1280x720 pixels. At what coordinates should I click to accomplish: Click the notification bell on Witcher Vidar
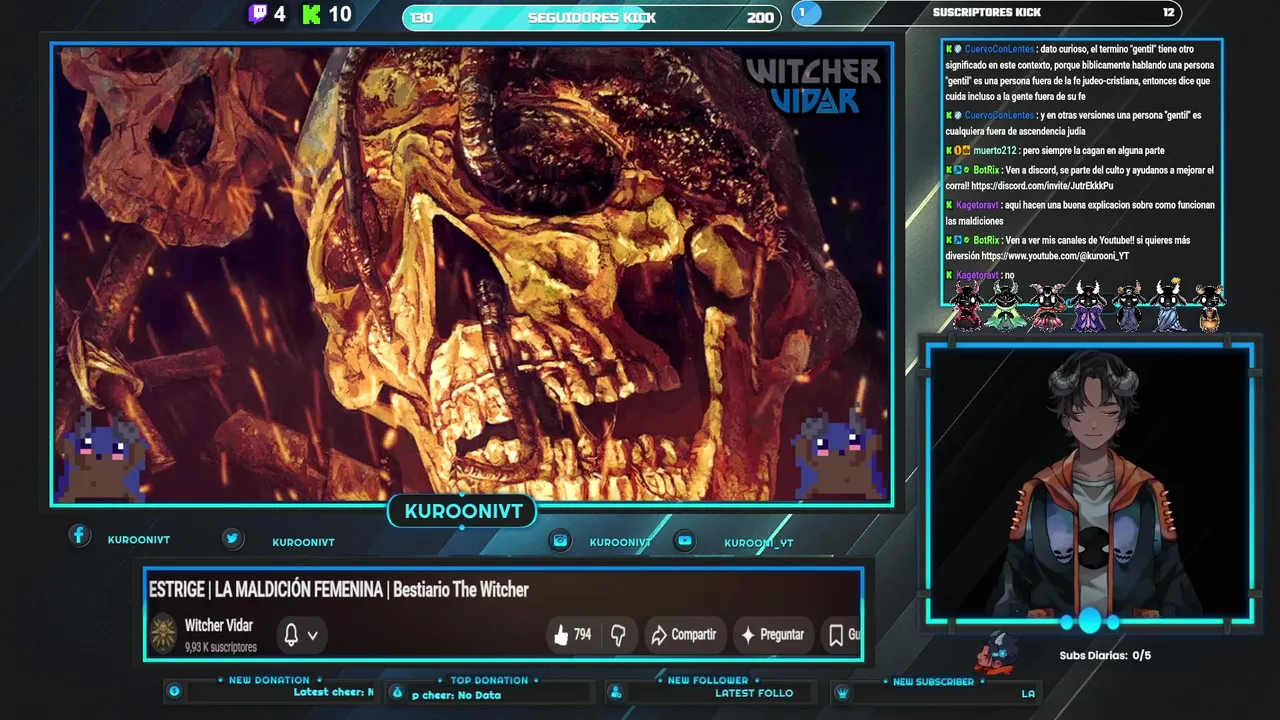point(291,634)
